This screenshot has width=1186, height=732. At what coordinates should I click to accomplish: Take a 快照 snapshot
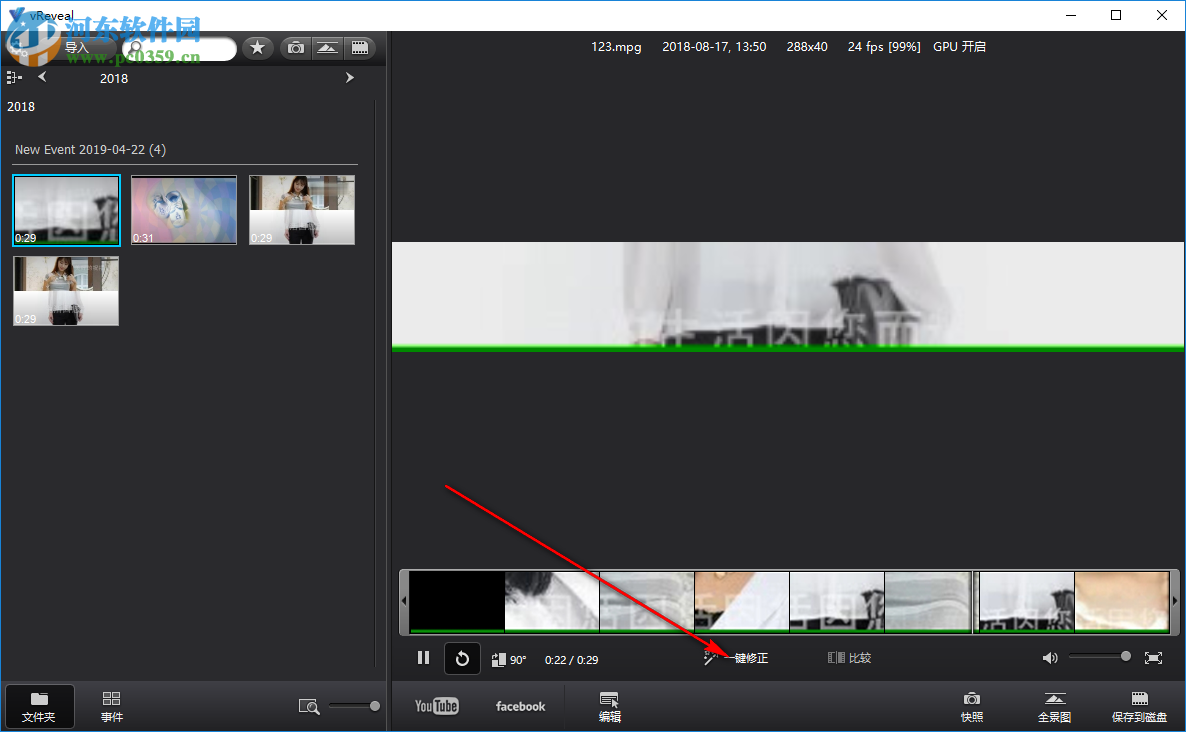(972, 707)
